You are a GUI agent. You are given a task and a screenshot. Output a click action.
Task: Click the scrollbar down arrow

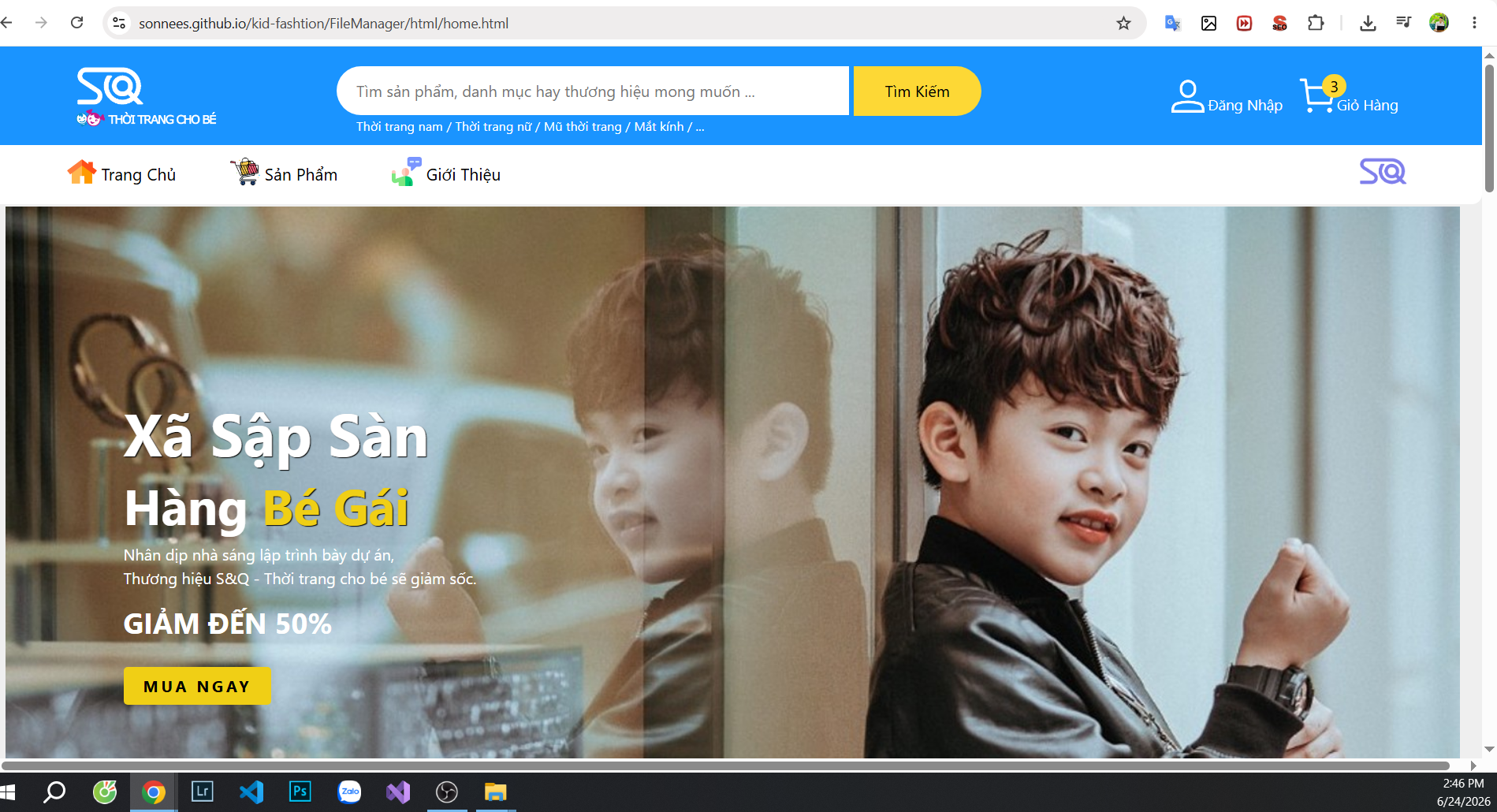1489,750
